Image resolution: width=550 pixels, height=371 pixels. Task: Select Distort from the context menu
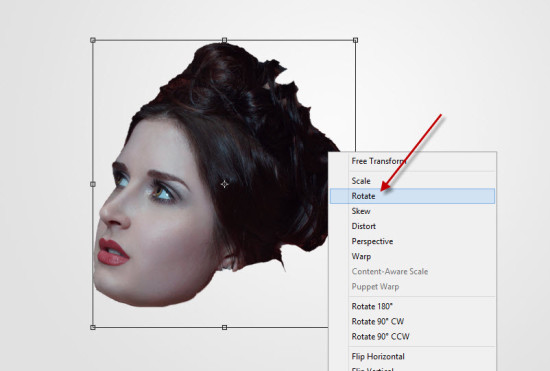tap(412, 226)
